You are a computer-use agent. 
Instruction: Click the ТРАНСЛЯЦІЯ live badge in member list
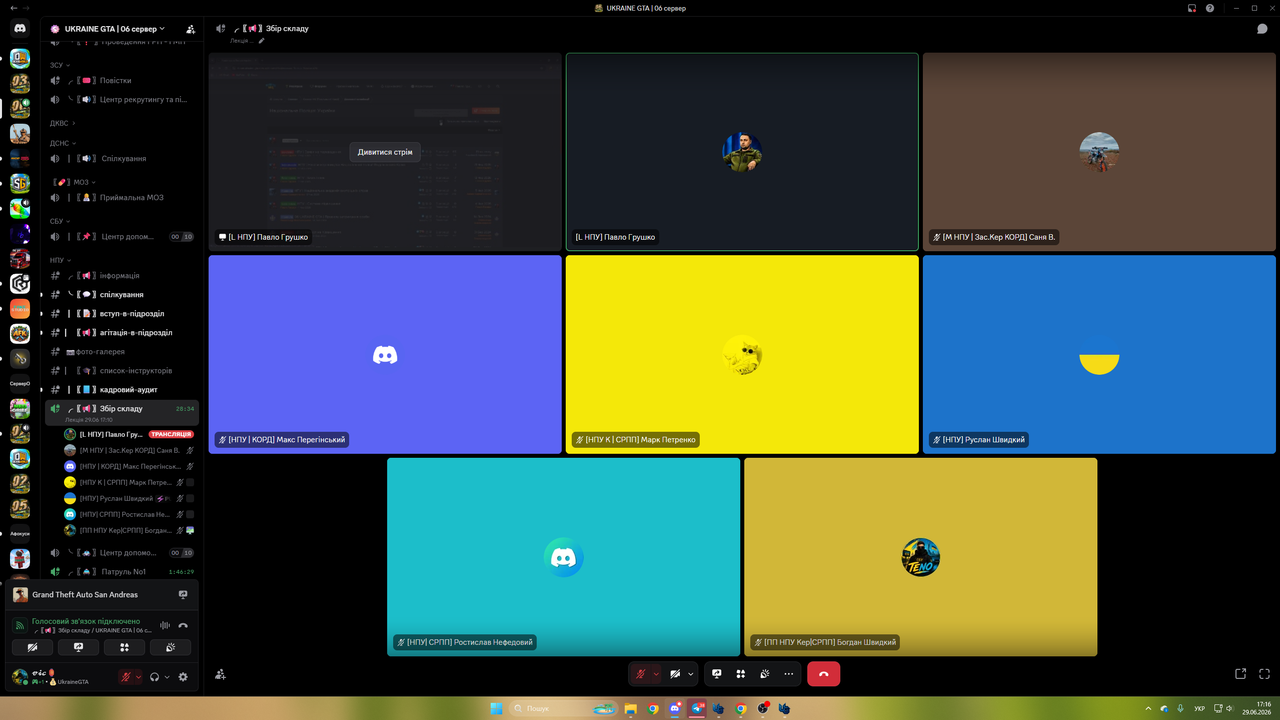coord(171,434)
